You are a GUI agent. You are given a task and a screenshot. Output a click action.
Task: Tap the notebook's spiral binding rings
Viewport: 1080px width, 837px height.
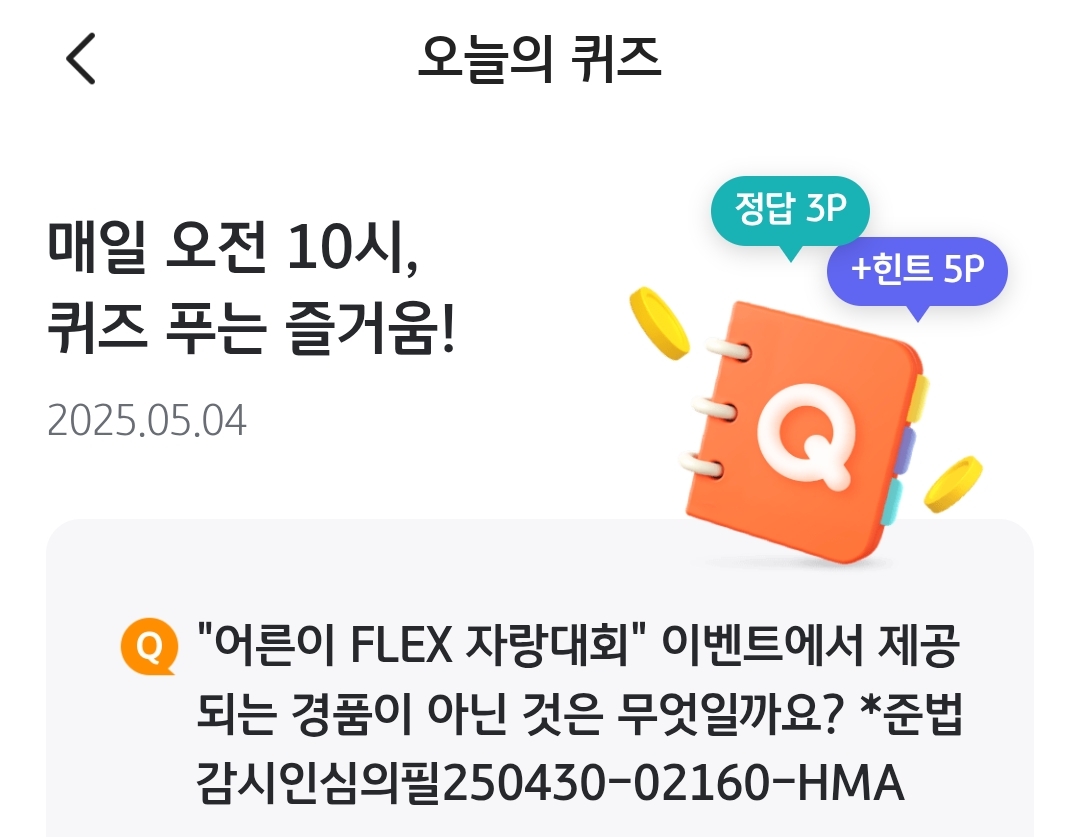point(716,410)
